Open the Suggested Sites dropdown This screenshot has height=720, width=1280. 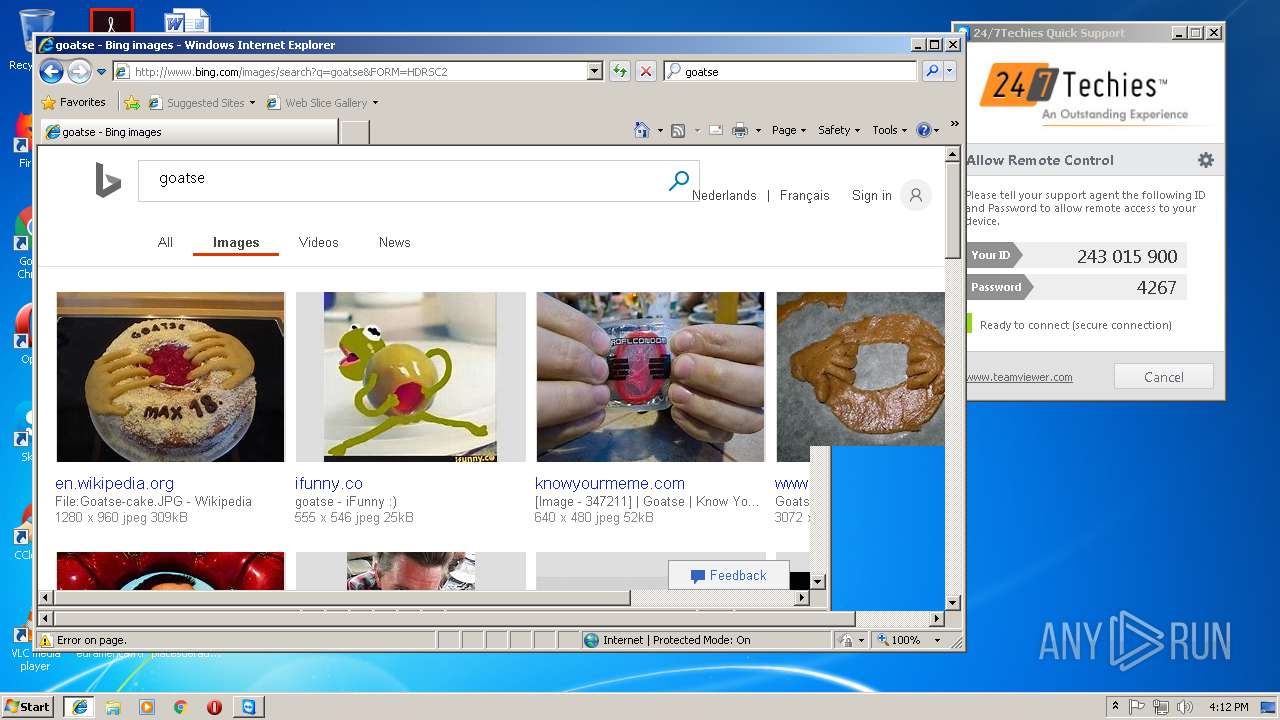[x=201, y=102]
